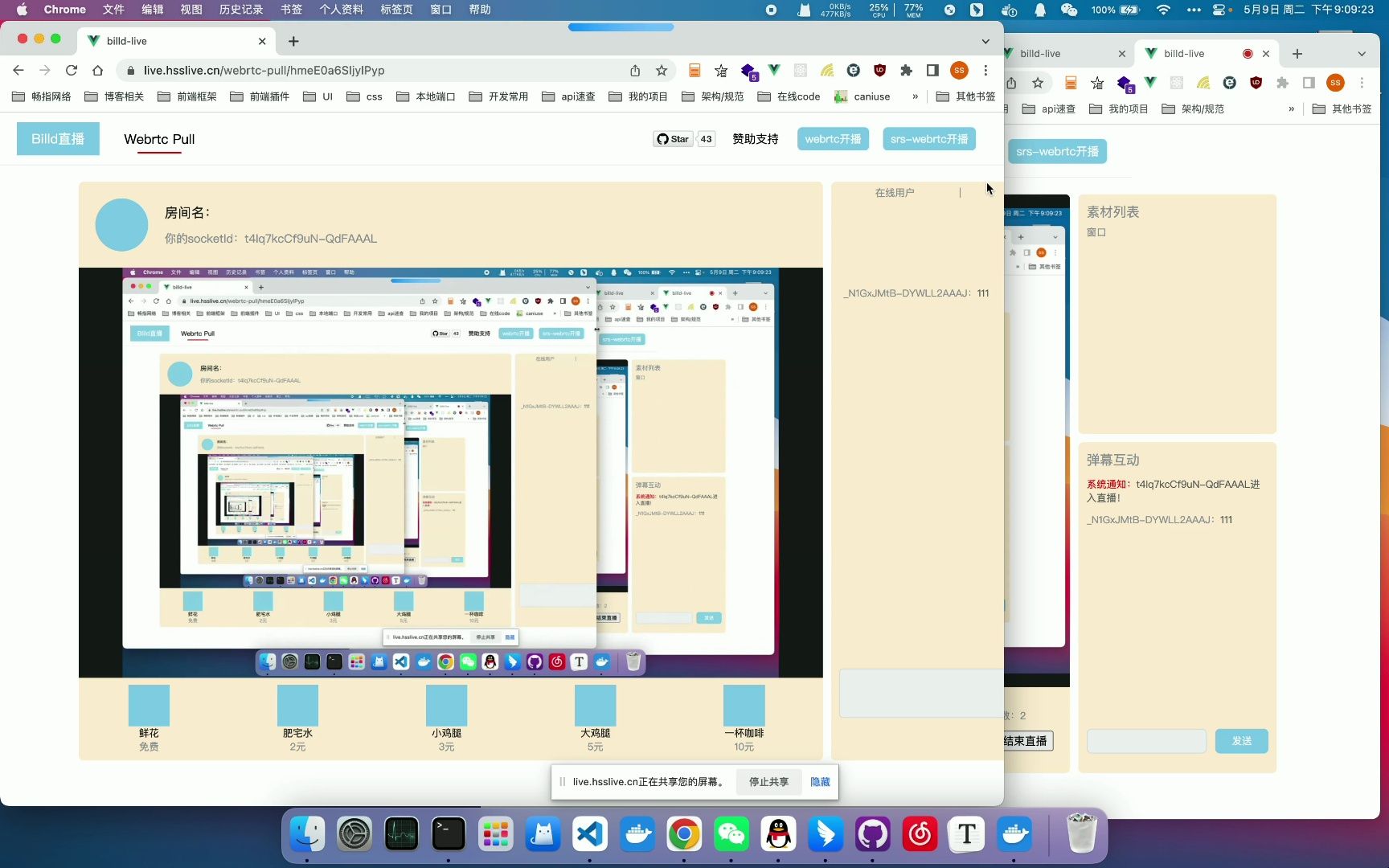Open the Trash in the dock

[x=1081, y=833]
